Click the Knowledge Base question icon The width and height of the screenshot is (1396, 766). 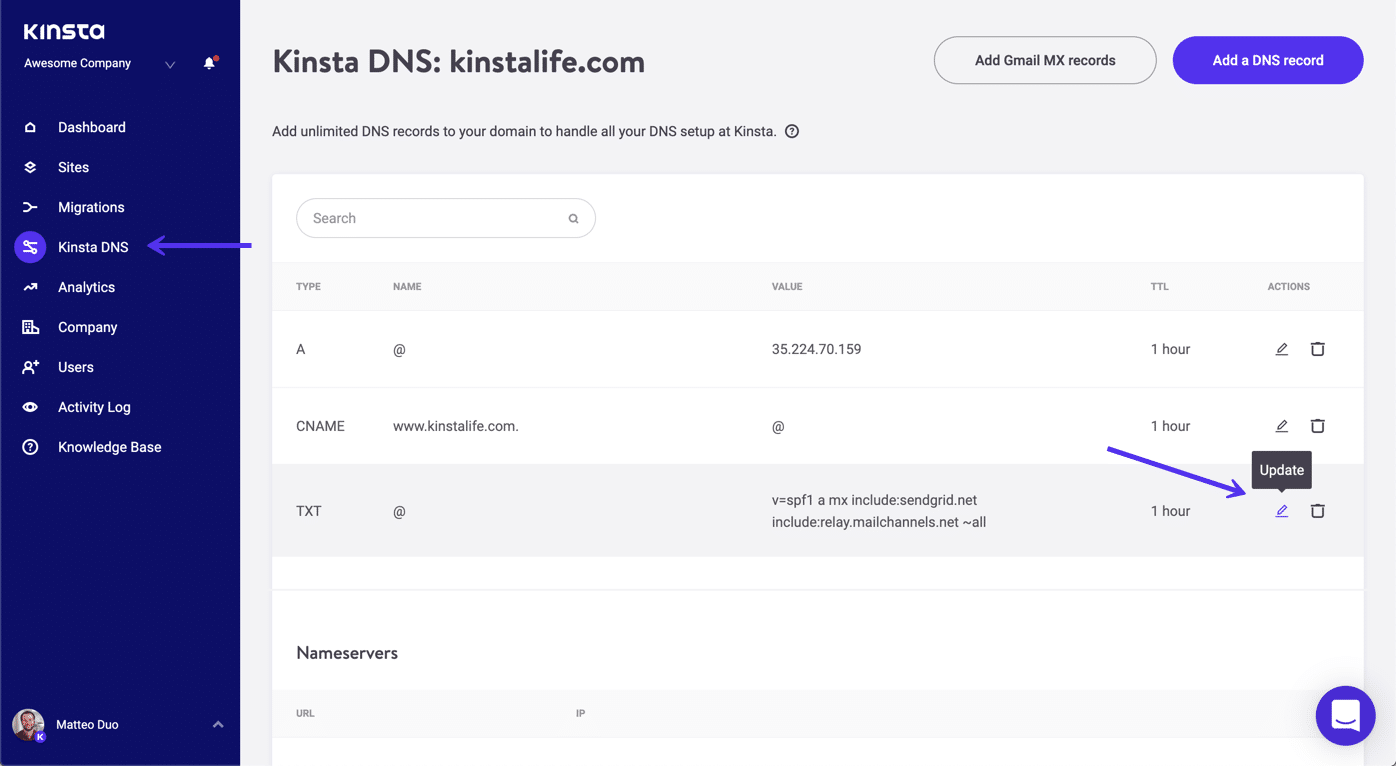tap(30, 447)
